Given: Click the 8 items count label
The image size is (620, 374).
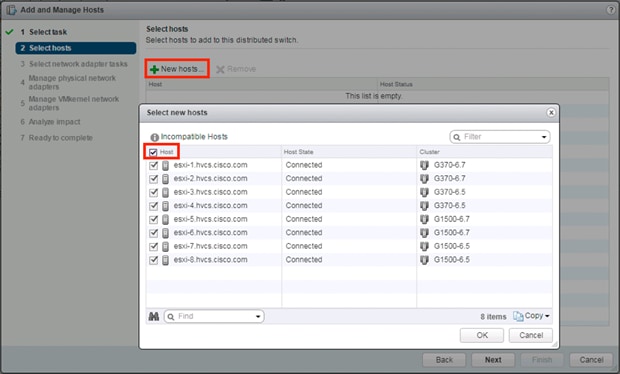Looking at the screenshot, I should 493,317.
